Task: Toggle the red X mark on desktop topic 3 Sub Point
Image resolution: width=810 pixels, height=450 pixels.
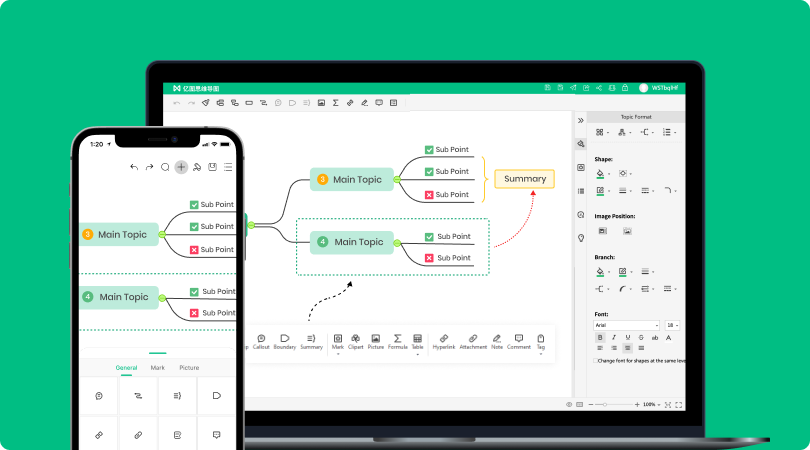Action: pos(429,195)
